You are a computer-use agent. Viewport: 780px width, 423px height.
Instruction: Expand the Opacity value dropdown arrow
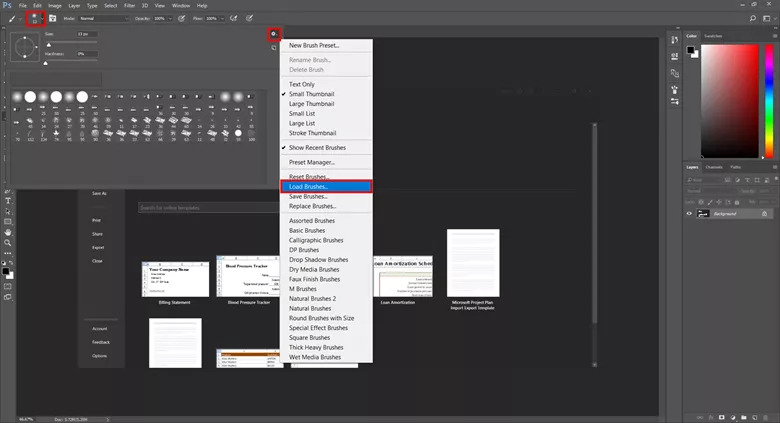pyautogui.click(x=170, y=18)
